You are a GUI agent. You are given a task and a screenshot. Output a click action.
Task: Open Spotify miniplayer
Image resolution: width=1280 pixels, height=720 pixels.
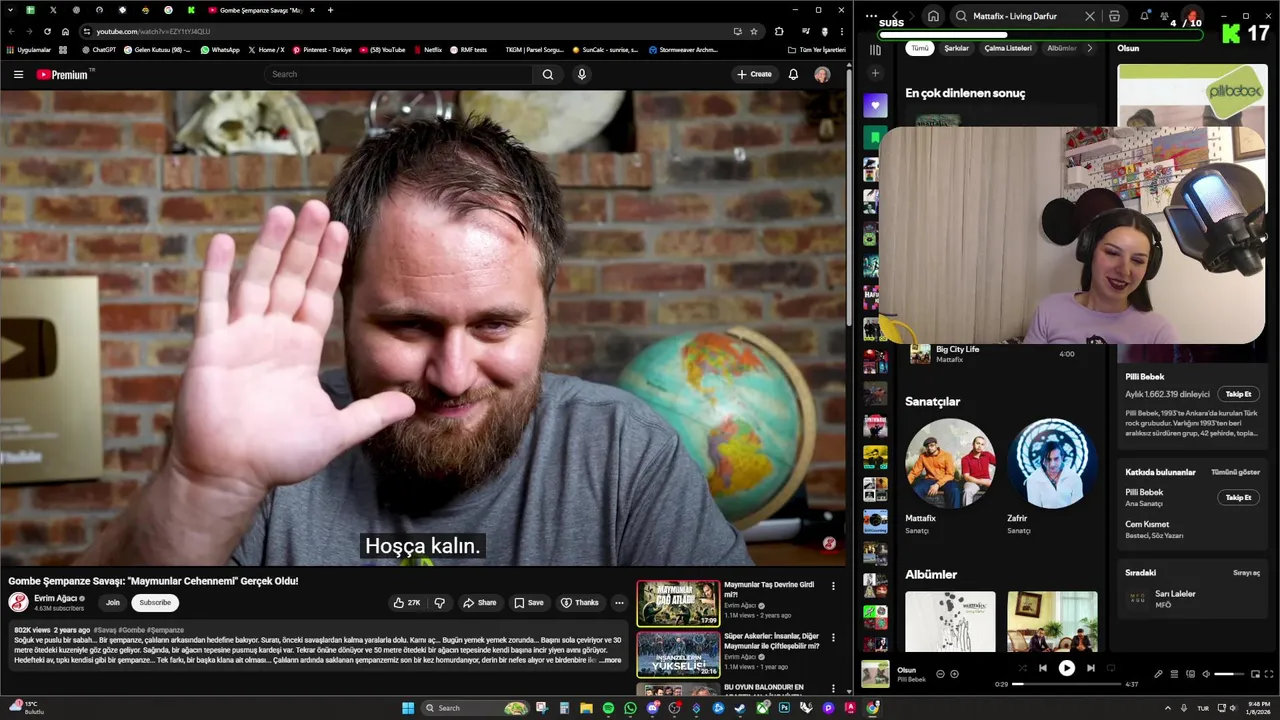click(1254, 674)
